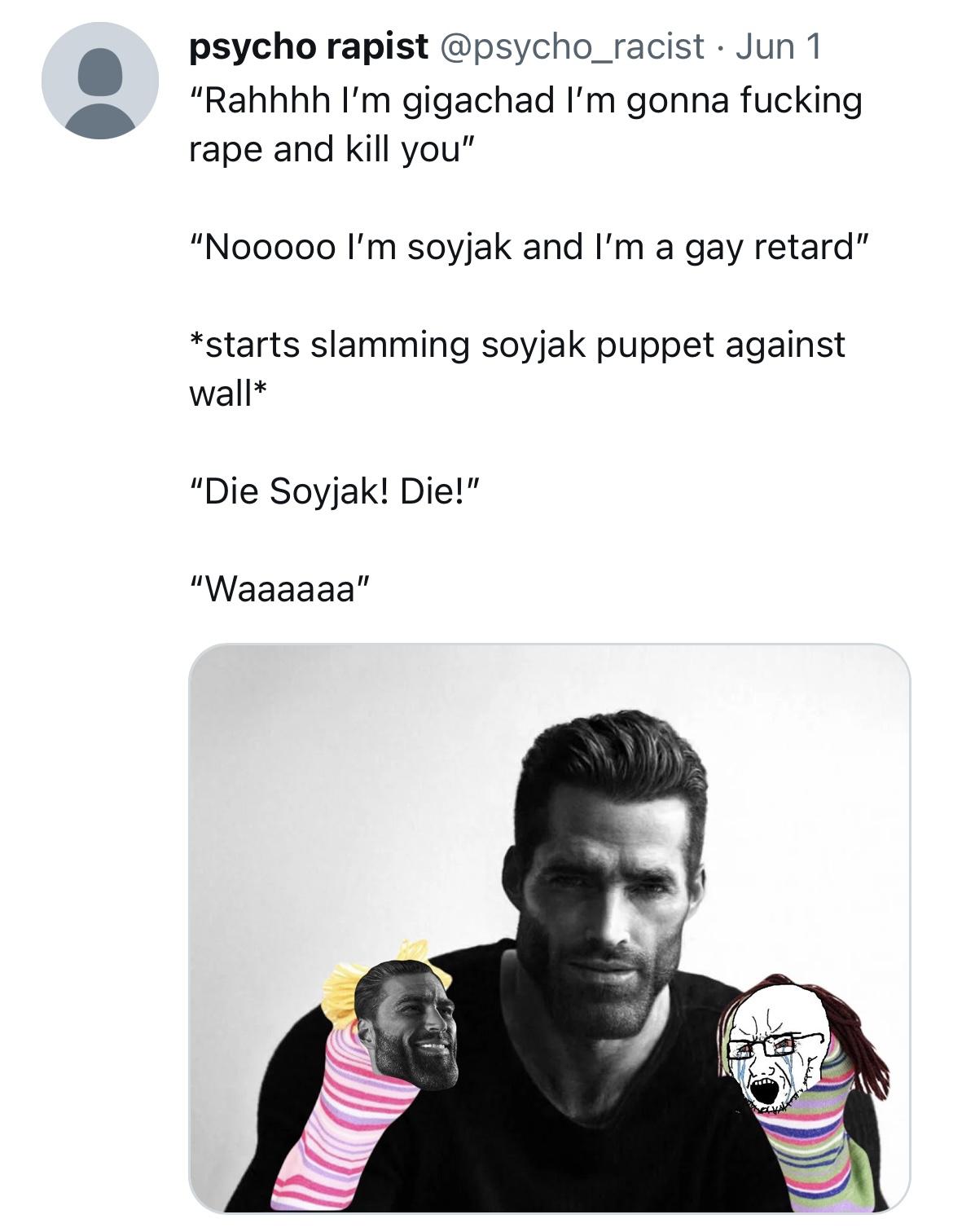This screenshot has height=1232, width=953.
Task: Click the dot separator before the date
Action: click(x=720, y=49)
